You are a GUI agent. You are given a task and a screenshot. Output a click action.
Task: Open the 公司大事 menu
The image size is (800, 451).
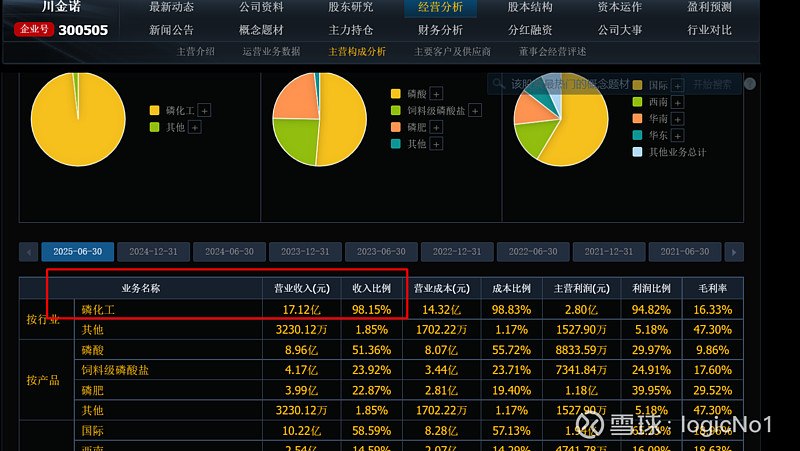(620, 30)
